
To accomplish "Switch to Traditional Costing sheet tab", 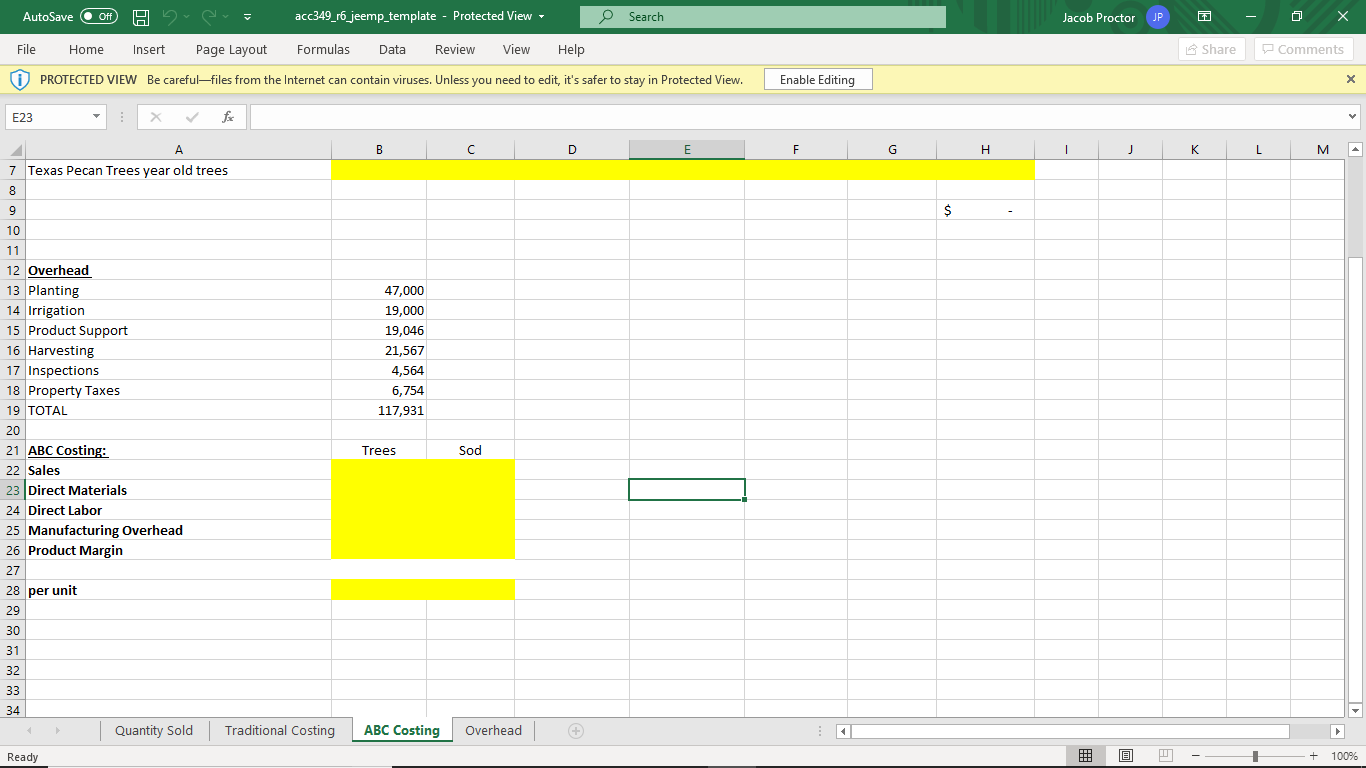I will [x=280, y=731].
